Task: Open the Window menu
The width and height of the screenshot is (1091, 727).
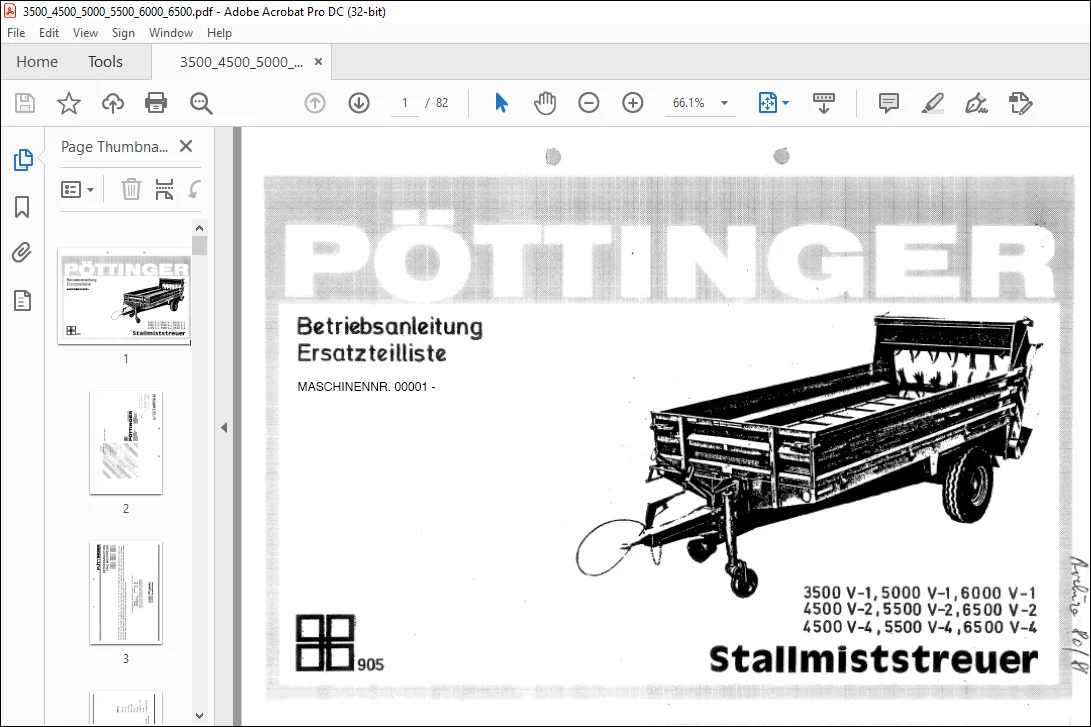Action: pos(170,33)
